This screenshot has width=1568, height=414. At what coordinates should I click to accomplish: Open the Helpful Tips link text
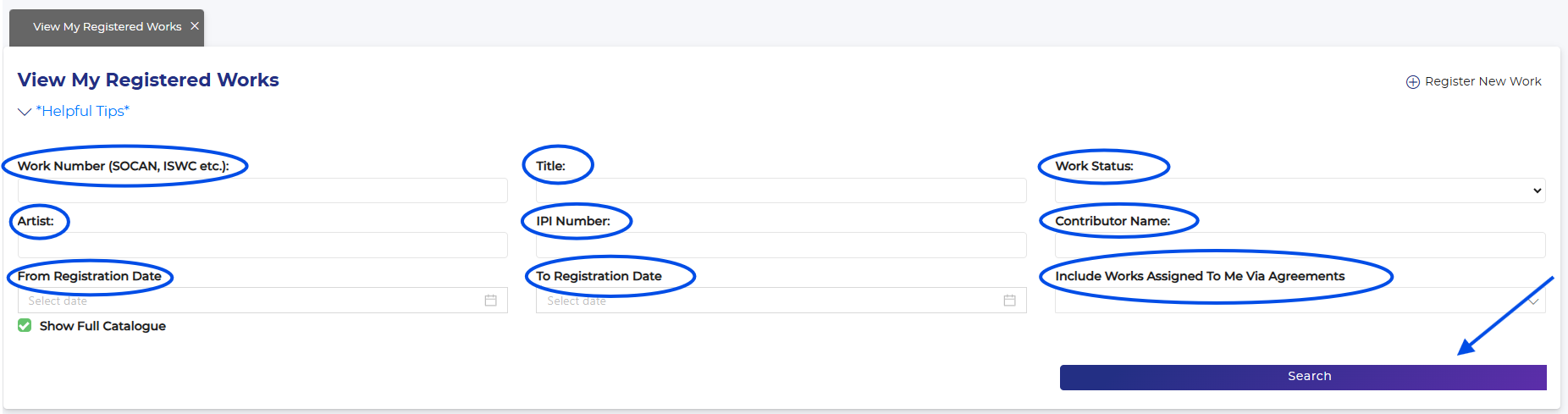tap(83, 111)
